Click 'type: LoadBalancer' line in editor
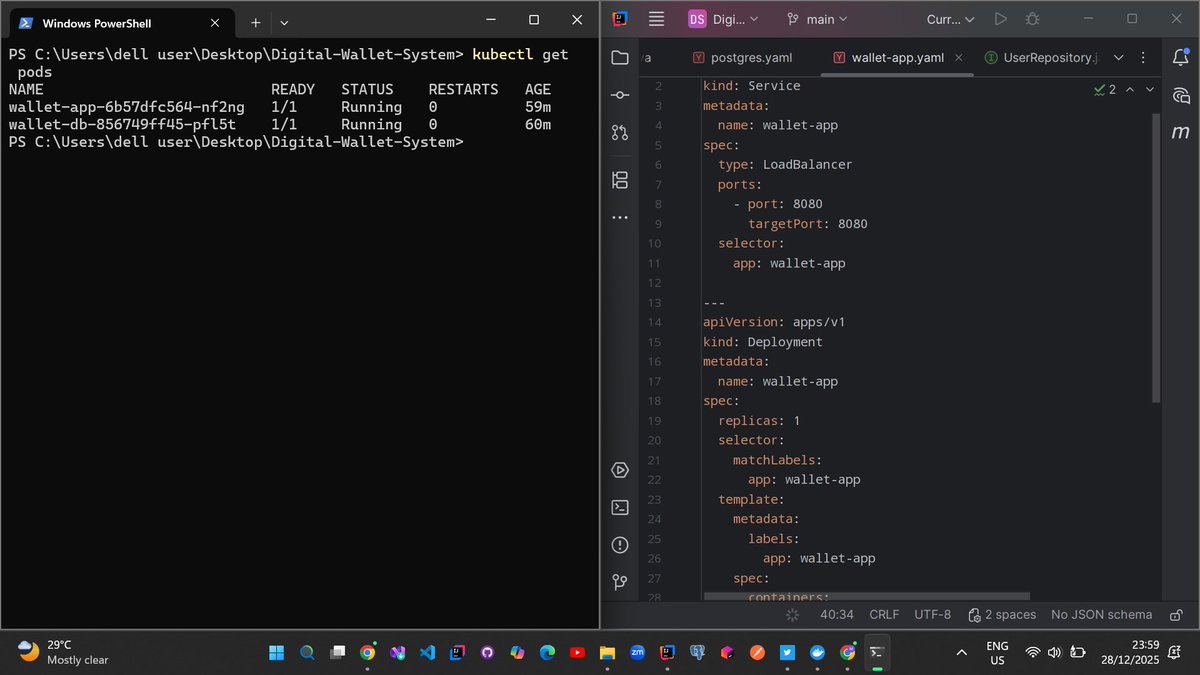The height and width of the screenshot is (675, 1200). point(785,164)
